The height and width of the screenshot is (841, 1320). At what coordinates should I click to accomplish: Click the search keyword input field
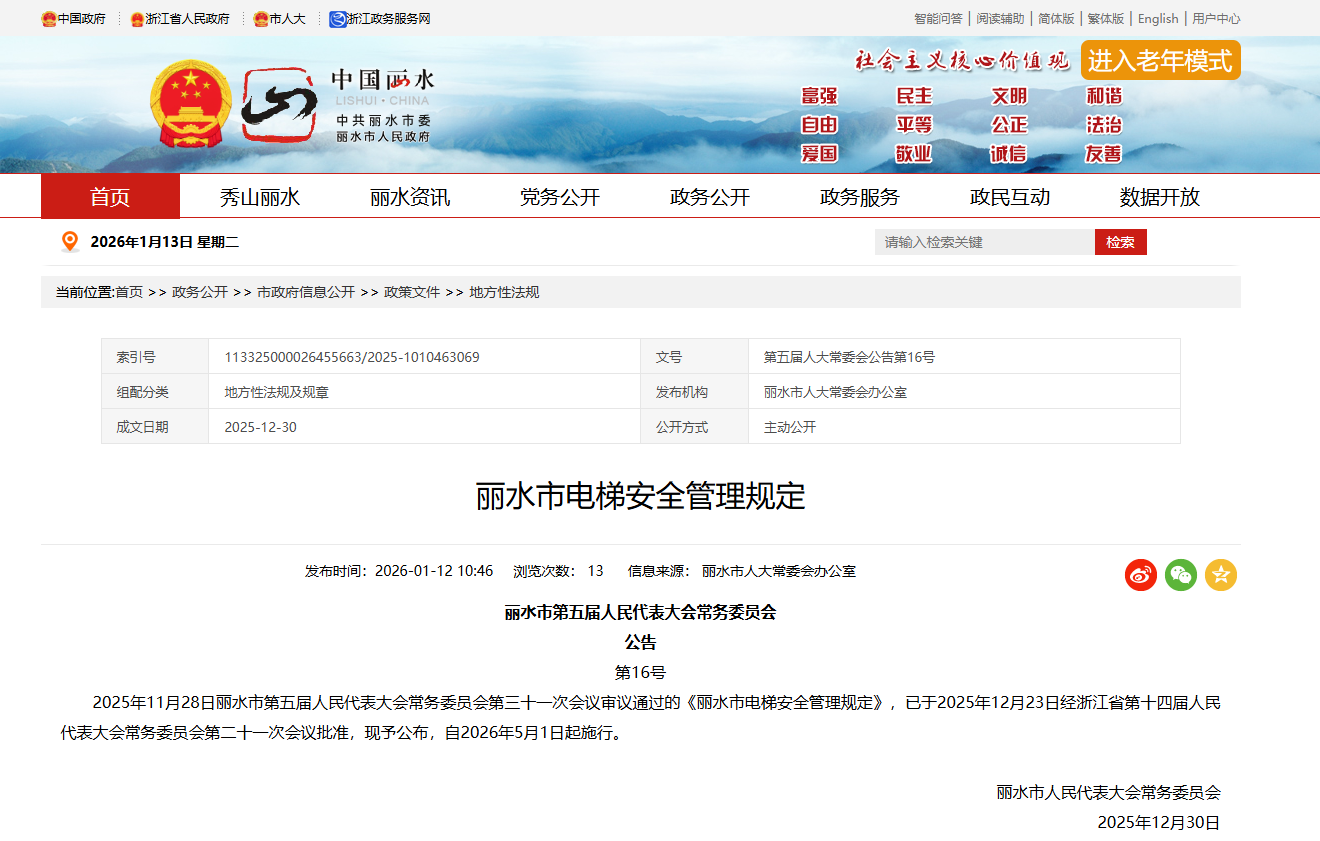point(984,242)
